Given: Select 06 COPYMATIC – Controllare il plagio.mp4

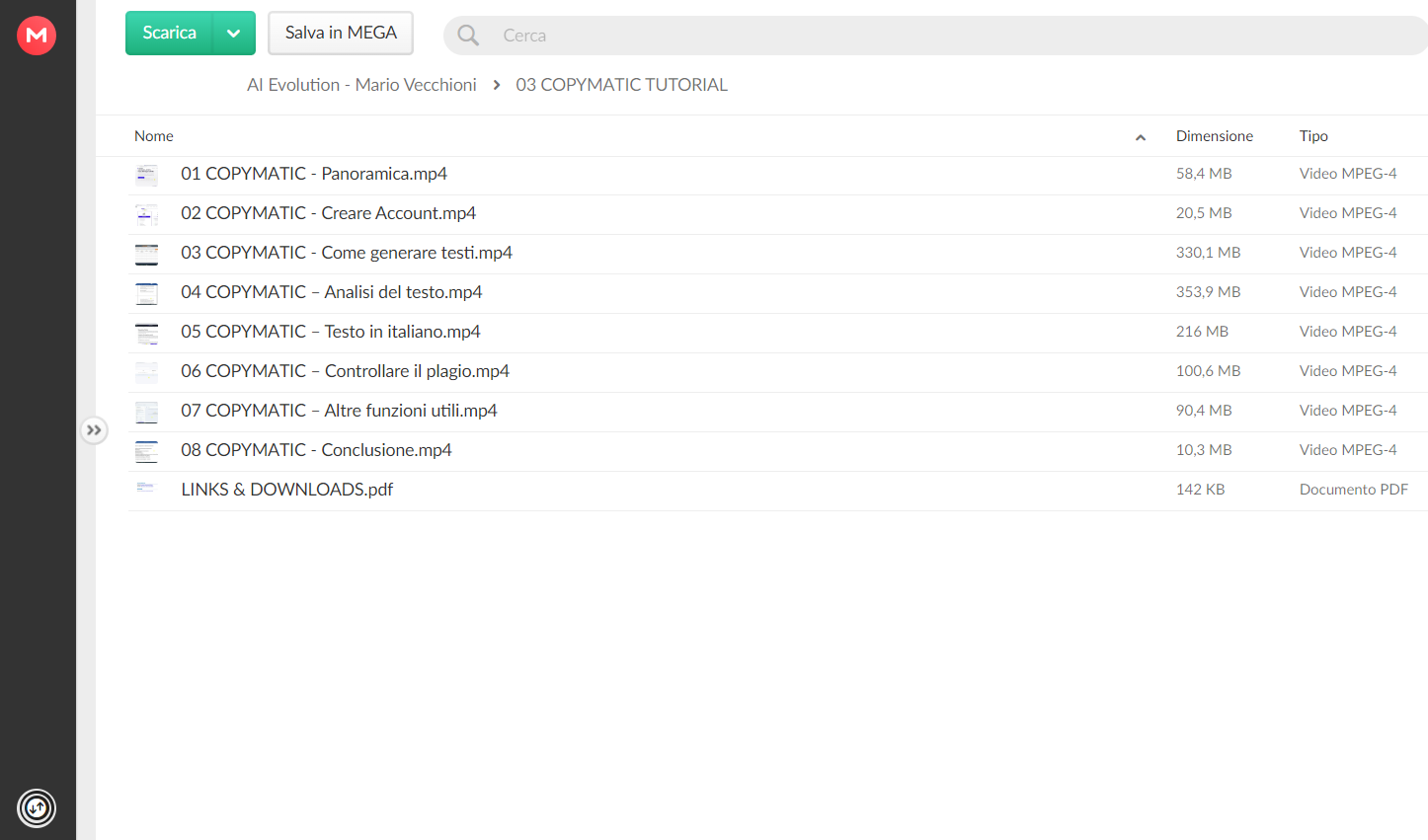Looking at the screenshot, I should [345, 371].
